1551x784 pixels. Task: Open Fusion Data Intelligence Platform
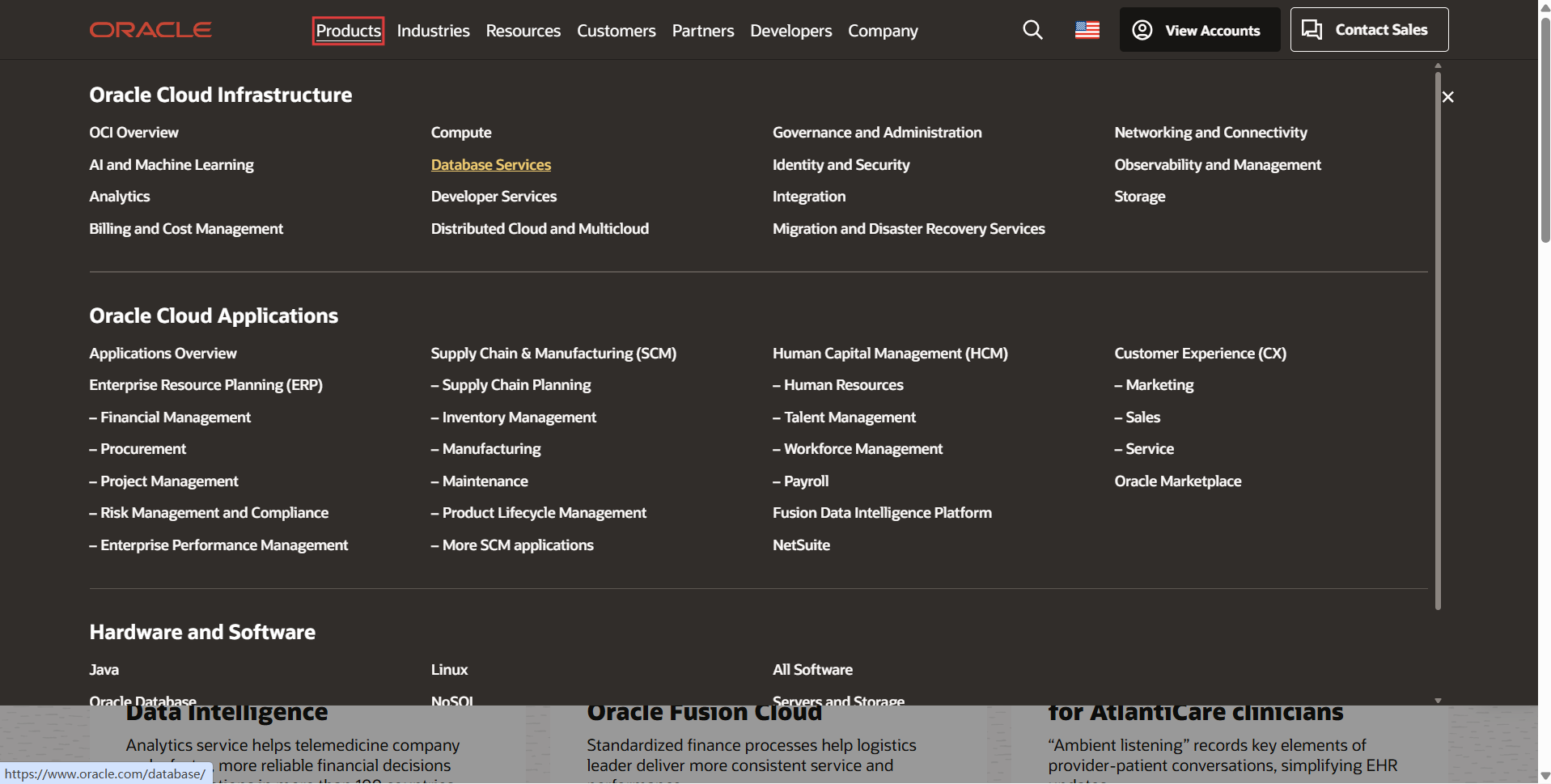882,513
